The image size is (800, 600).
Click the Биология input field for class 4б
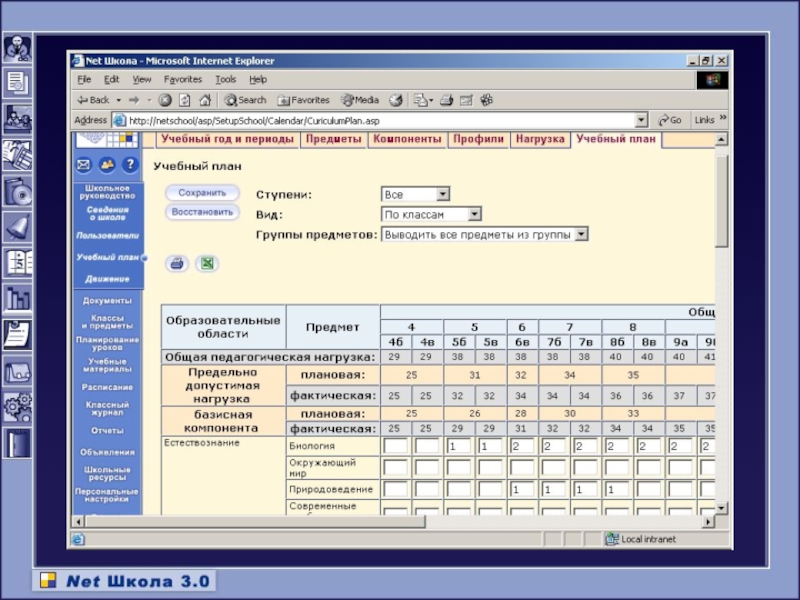click(396, 446)
